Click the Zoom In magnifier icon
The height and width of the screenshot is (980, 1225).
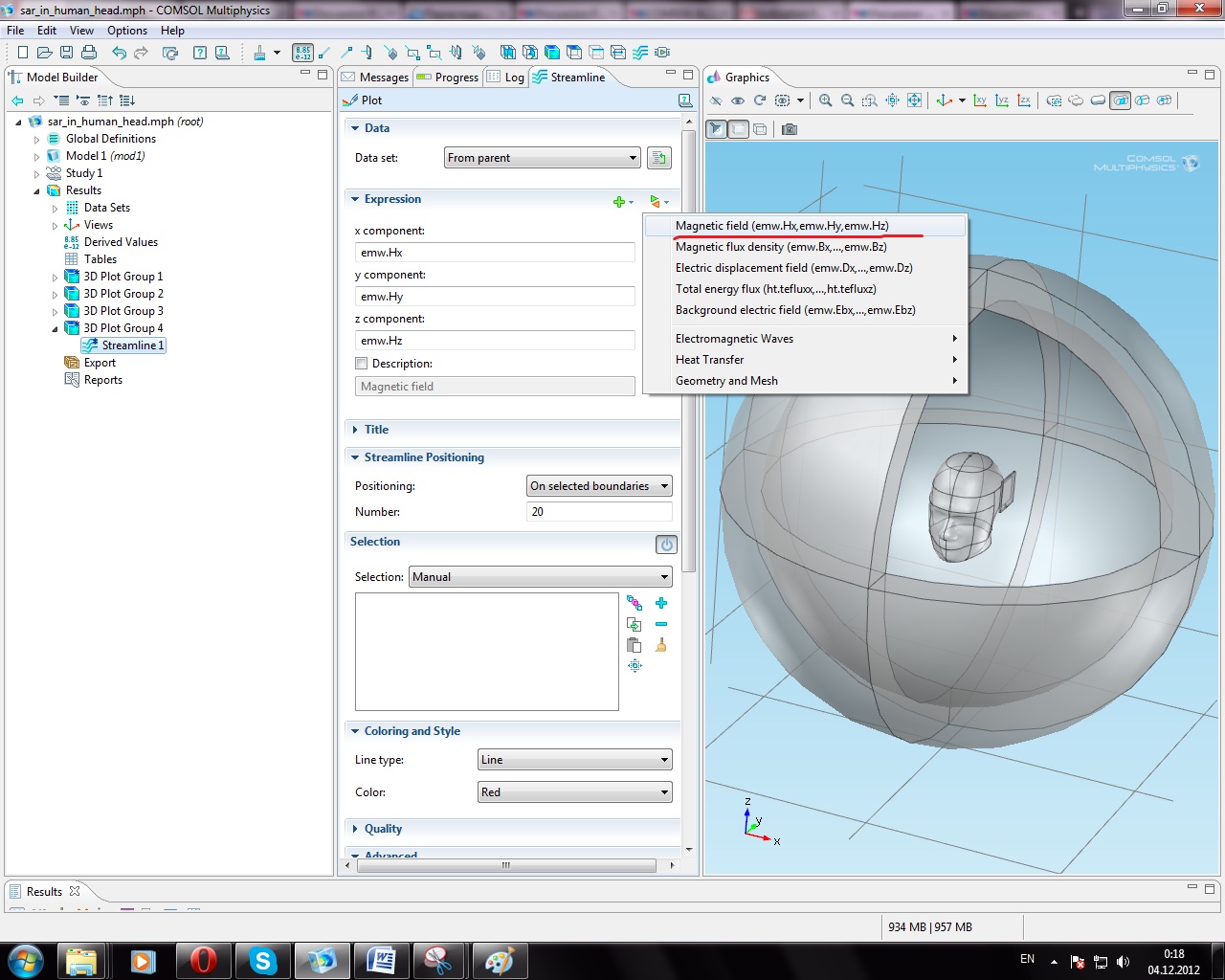click(825, 100)
